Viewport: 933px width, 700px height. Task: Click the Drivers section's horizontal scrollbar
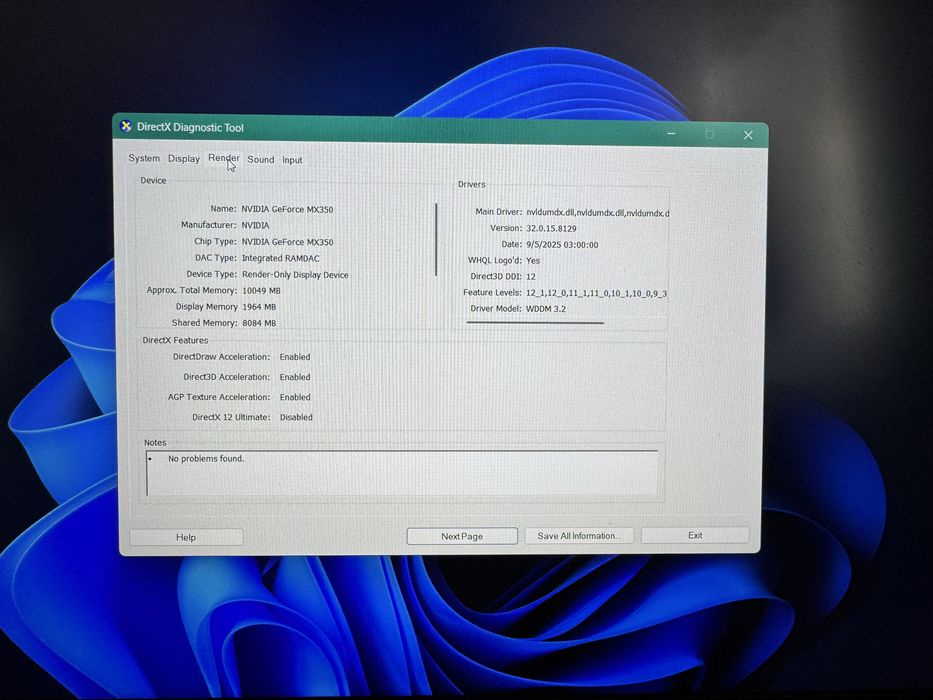(x=536, y=323)
